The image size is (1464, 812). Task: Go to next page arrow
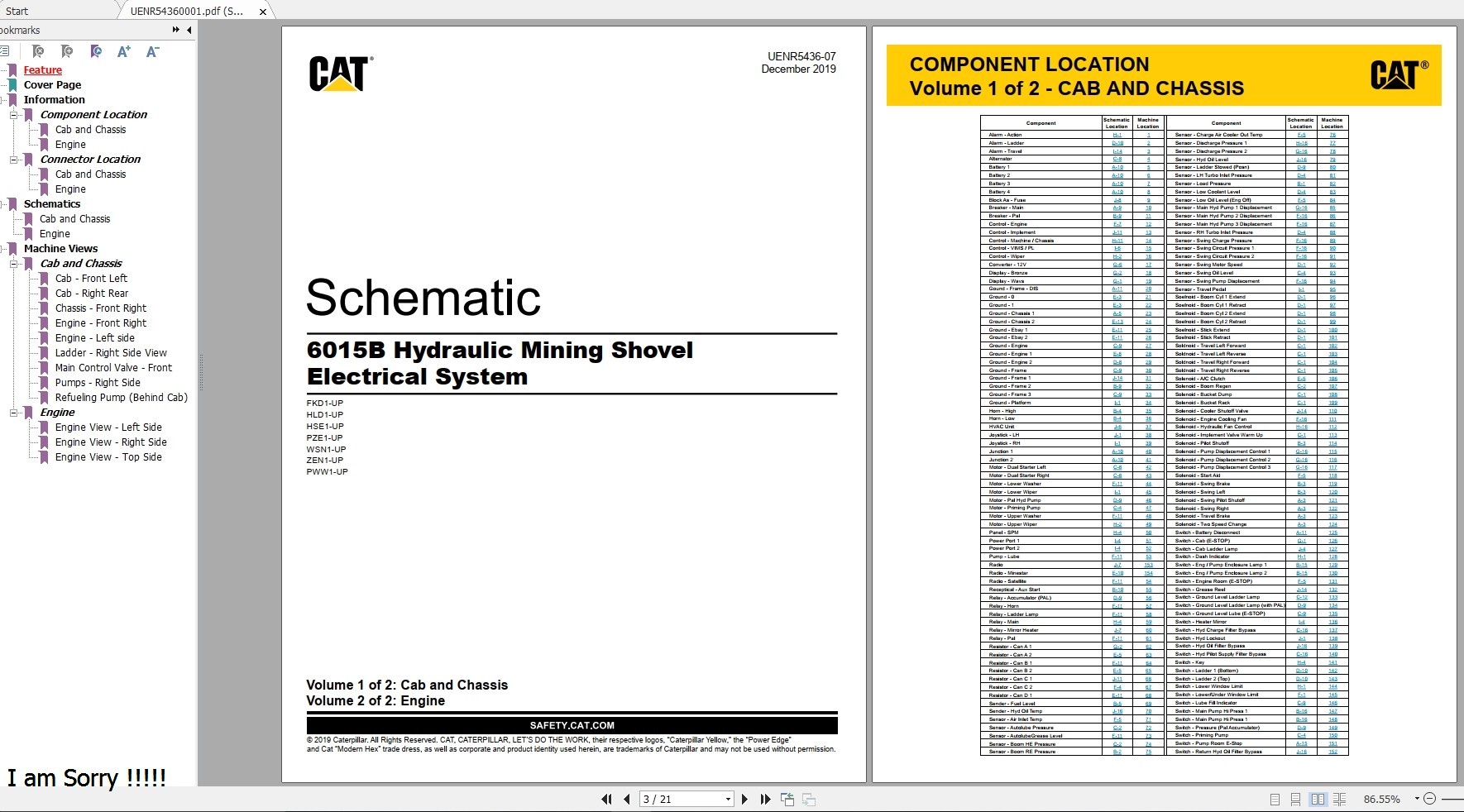(744, 799)
